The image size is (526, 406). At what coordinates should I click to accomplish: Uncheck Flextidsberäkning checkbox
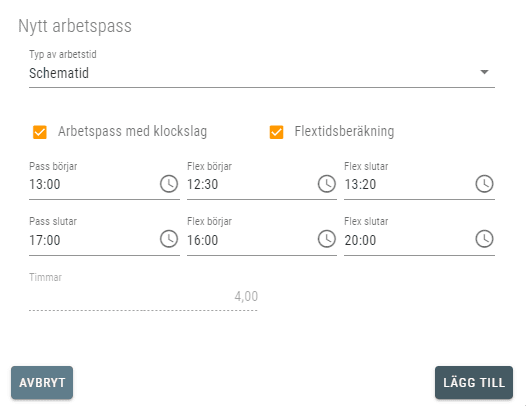[276, 132]
